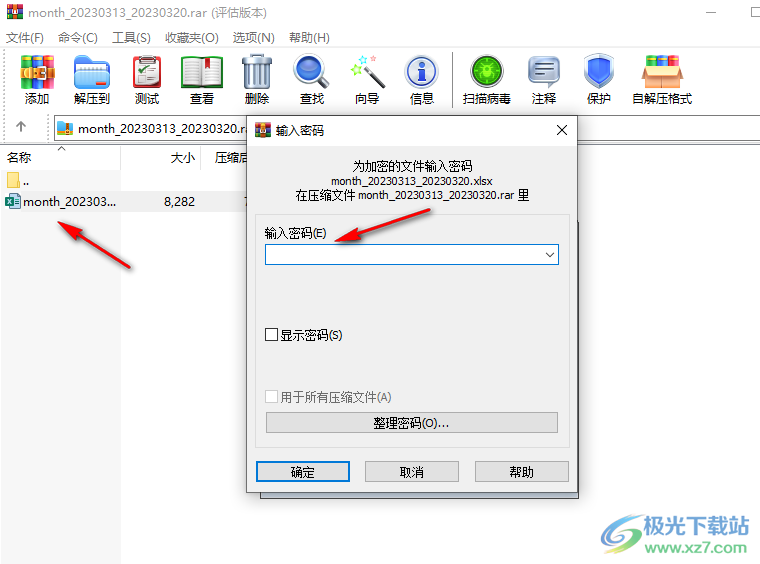Click the Scan Virus (扫描病毒) icon

(x=487, y=72)
